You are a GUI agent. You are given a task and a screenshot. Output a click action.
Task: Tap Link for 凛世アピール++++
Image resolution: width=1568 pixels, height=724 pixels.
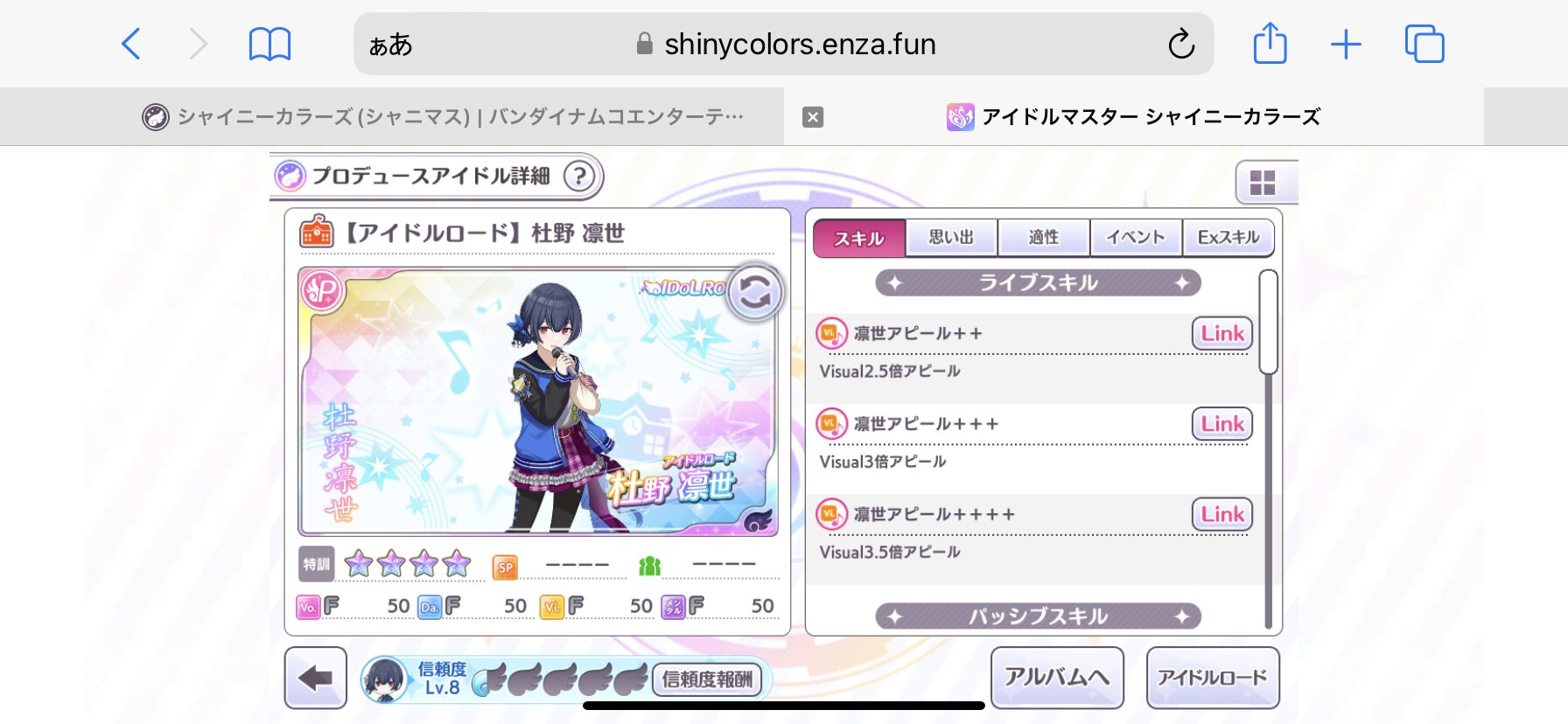pyautogui.click(x=1222, y=514)
